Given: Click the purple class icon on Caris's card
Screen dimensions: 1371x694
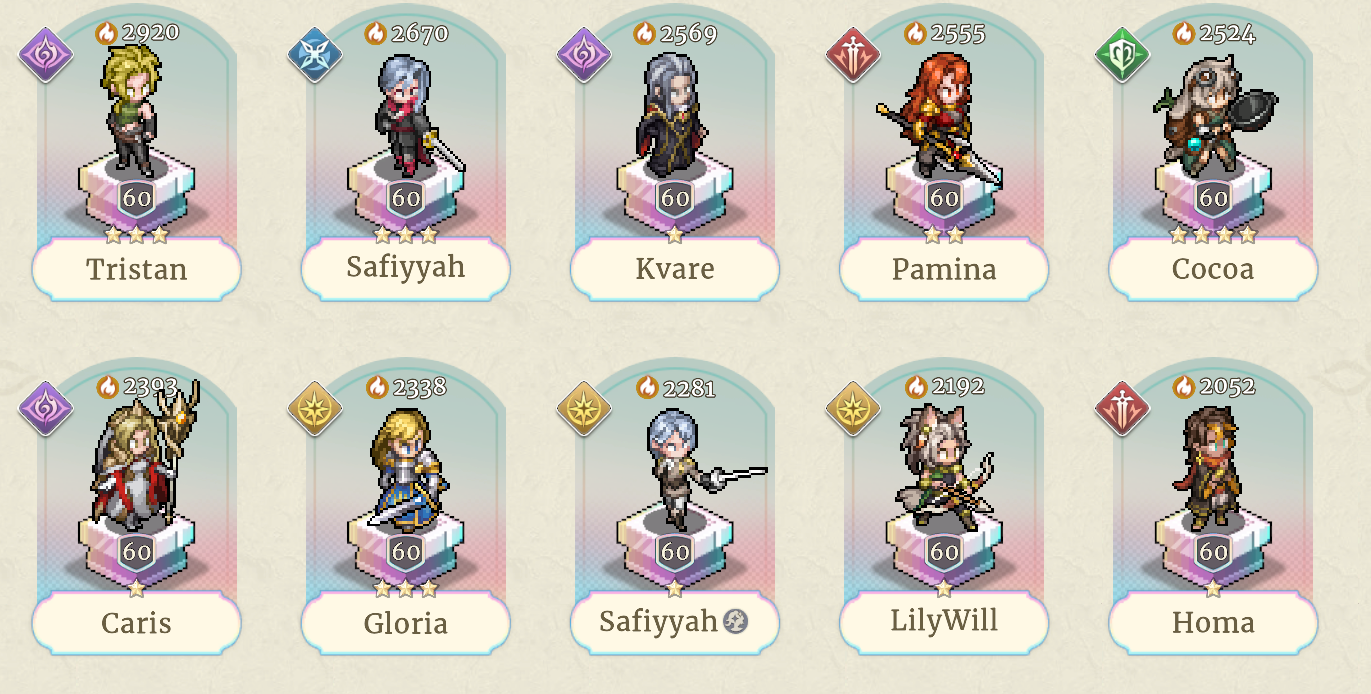Looking at the screenshot, I should (x=46, y=408).
